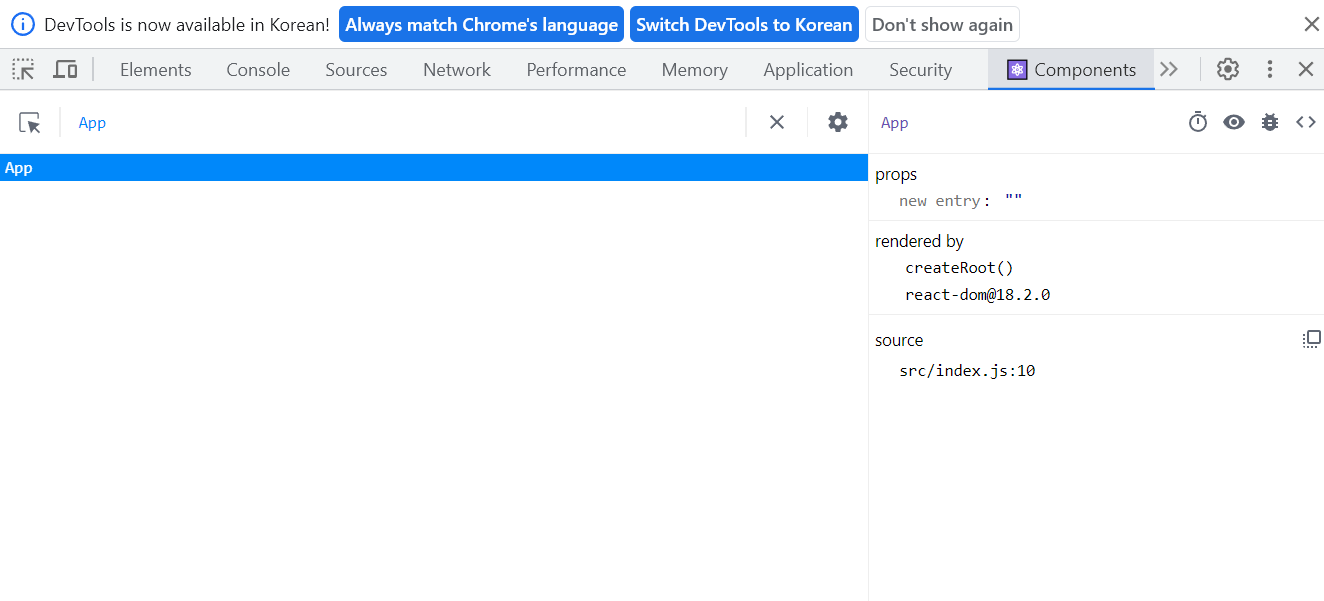Screen dimensions: 1324x601
Task: Toggle the device toolbar icon
Action: click(65, 69)
